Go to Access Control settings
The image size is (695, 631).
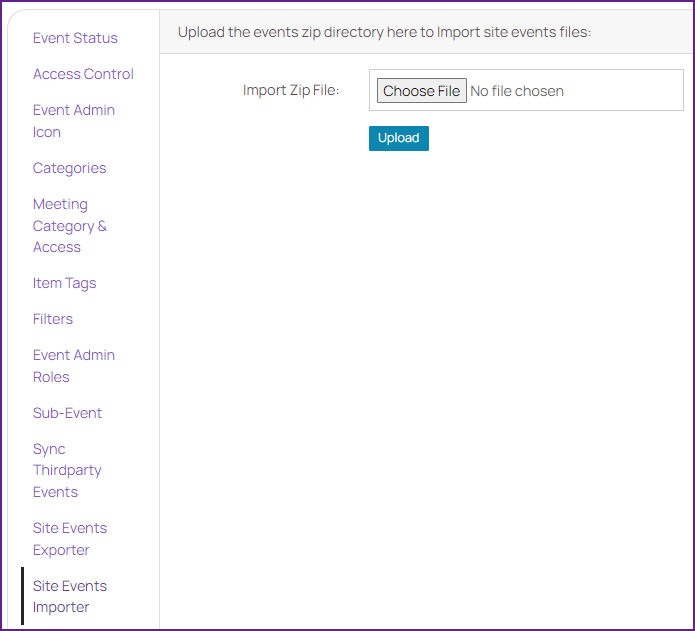(x=83, y=74)
